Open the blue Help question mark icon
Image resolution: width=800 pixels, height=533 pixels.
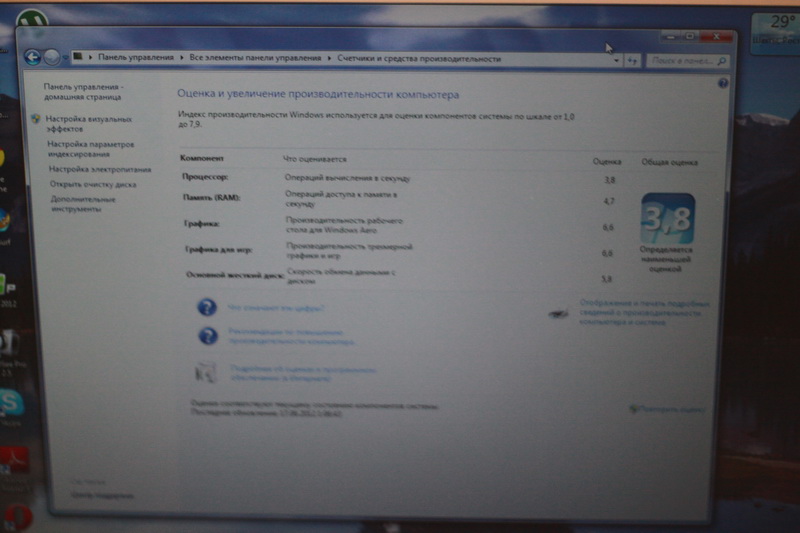(723, 83)
